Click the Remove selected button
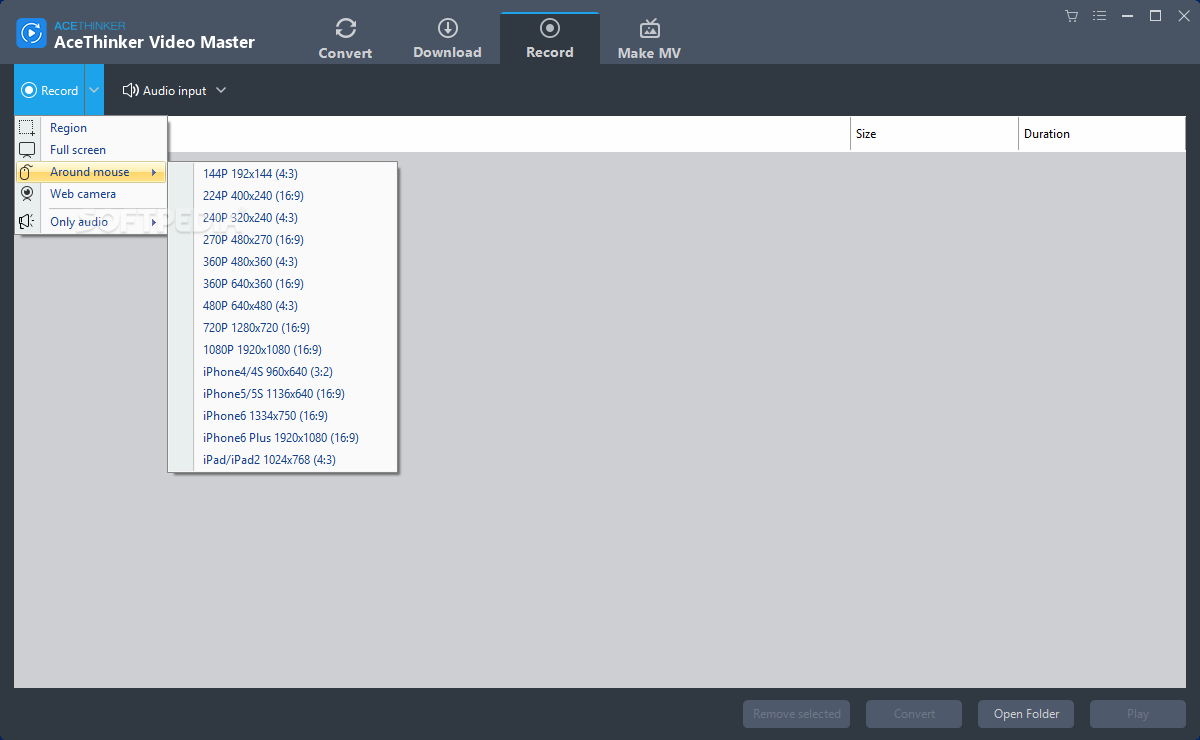 click(796, 714)
